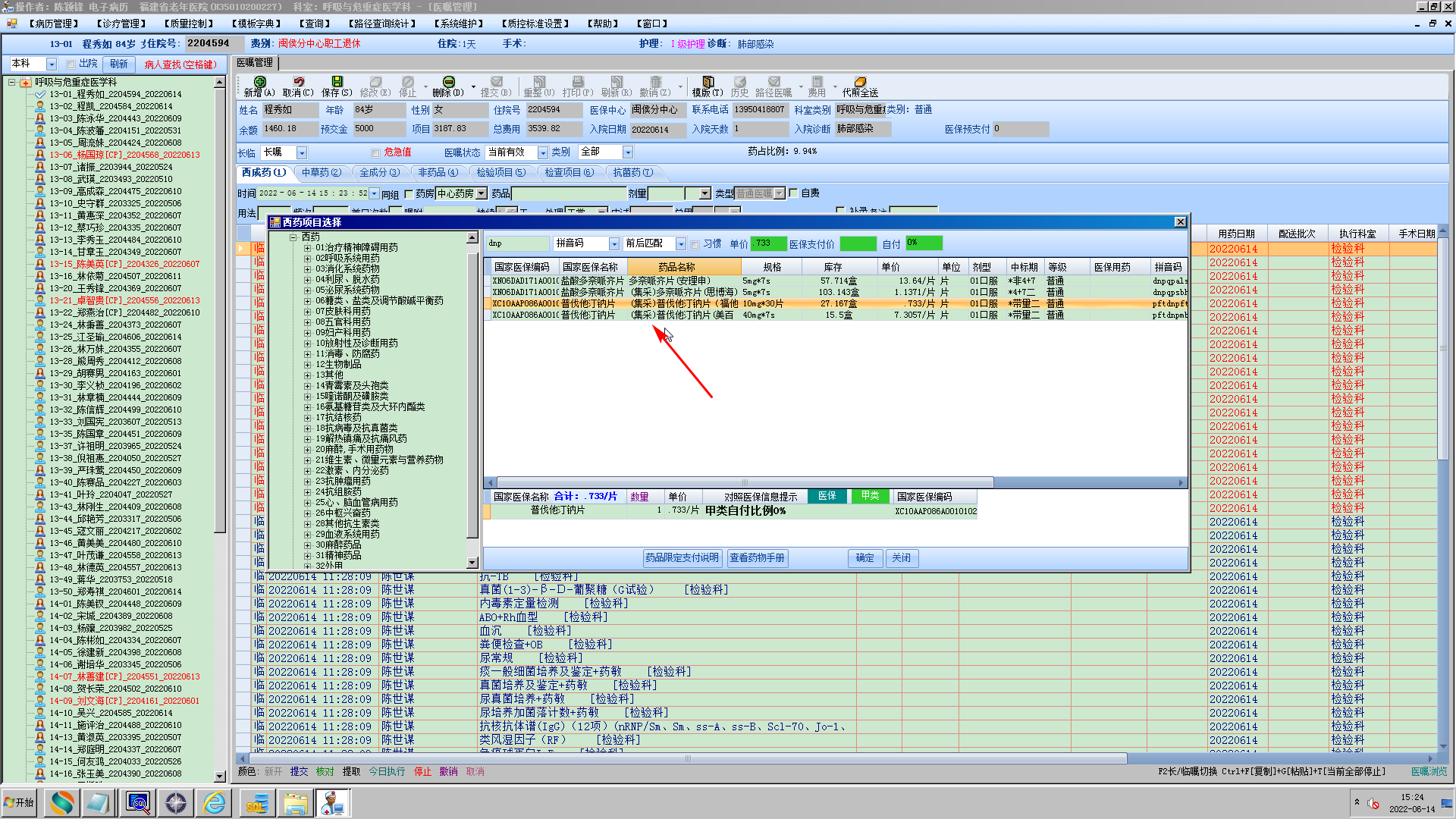The image size is (1456, 819).
Task: Open the 前后匹配 match mode dropdown
Action: (x=680, y=244)
